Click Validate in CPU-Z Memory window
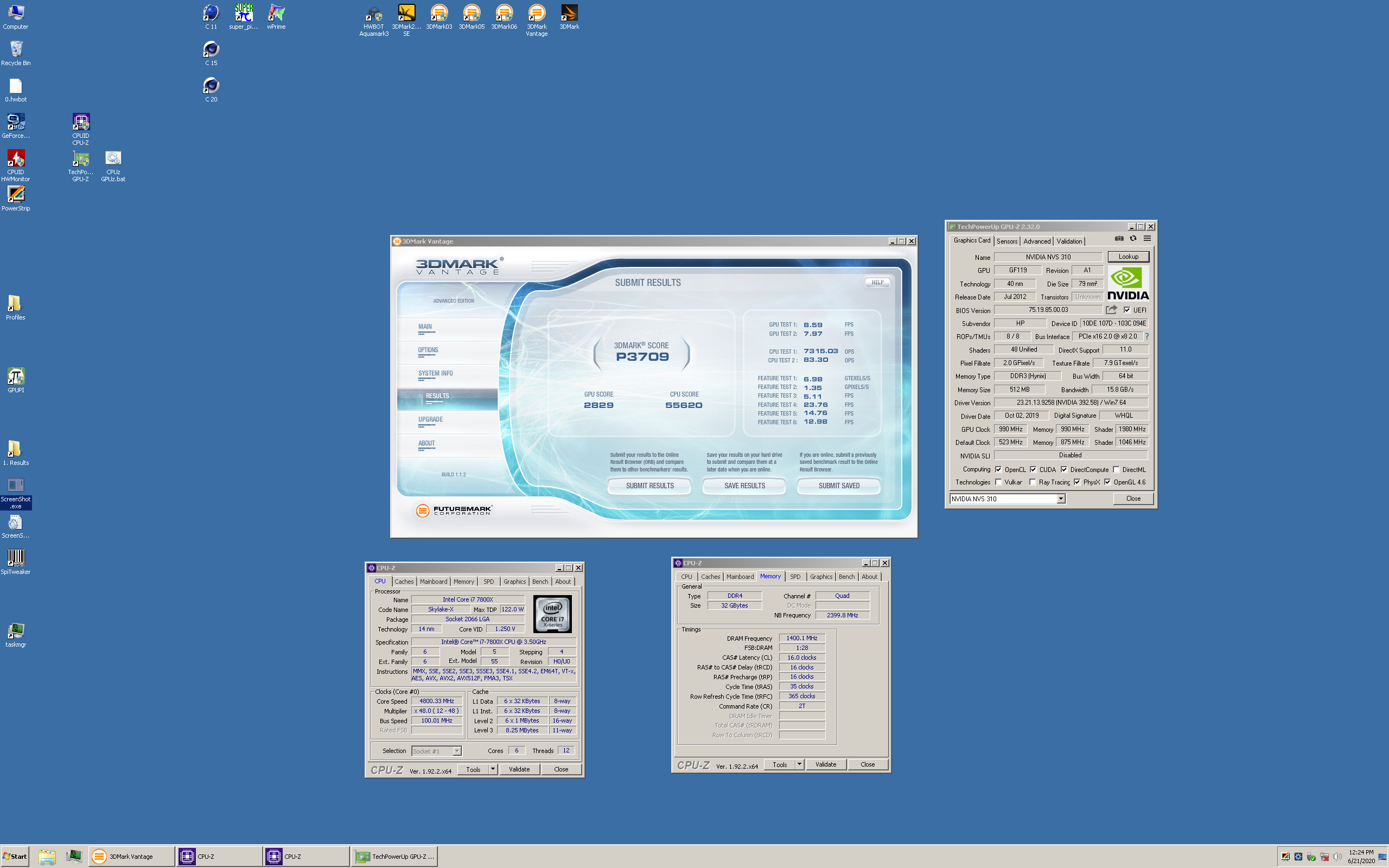 pos(825,765)
